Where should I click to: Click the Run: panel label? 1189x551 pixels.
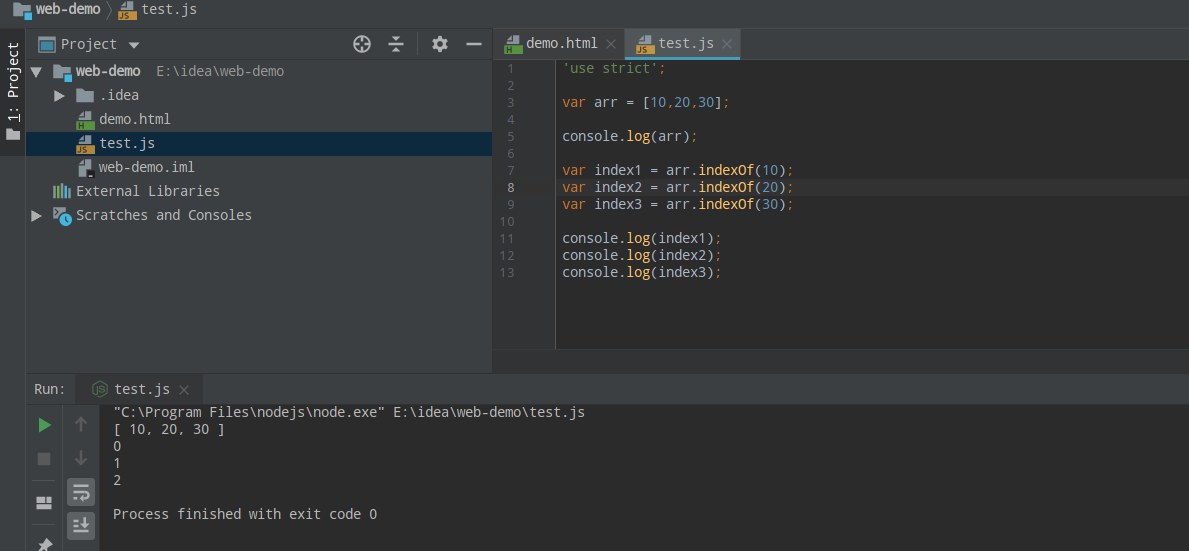[x=50, y=390]
